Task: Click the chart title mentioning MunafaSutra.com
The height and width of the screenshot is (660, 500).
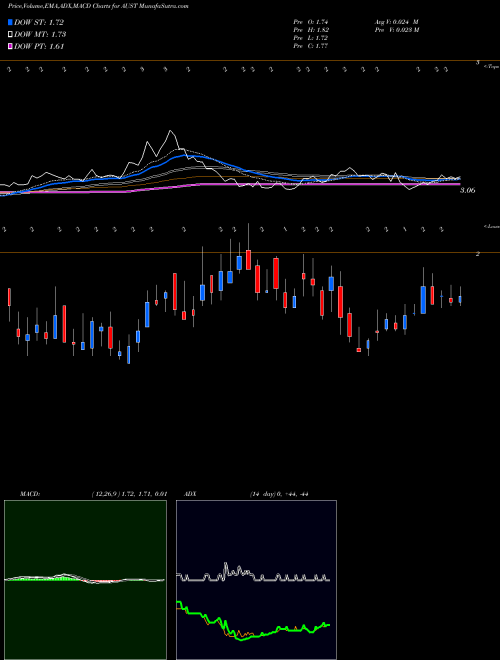Action: 98,6
